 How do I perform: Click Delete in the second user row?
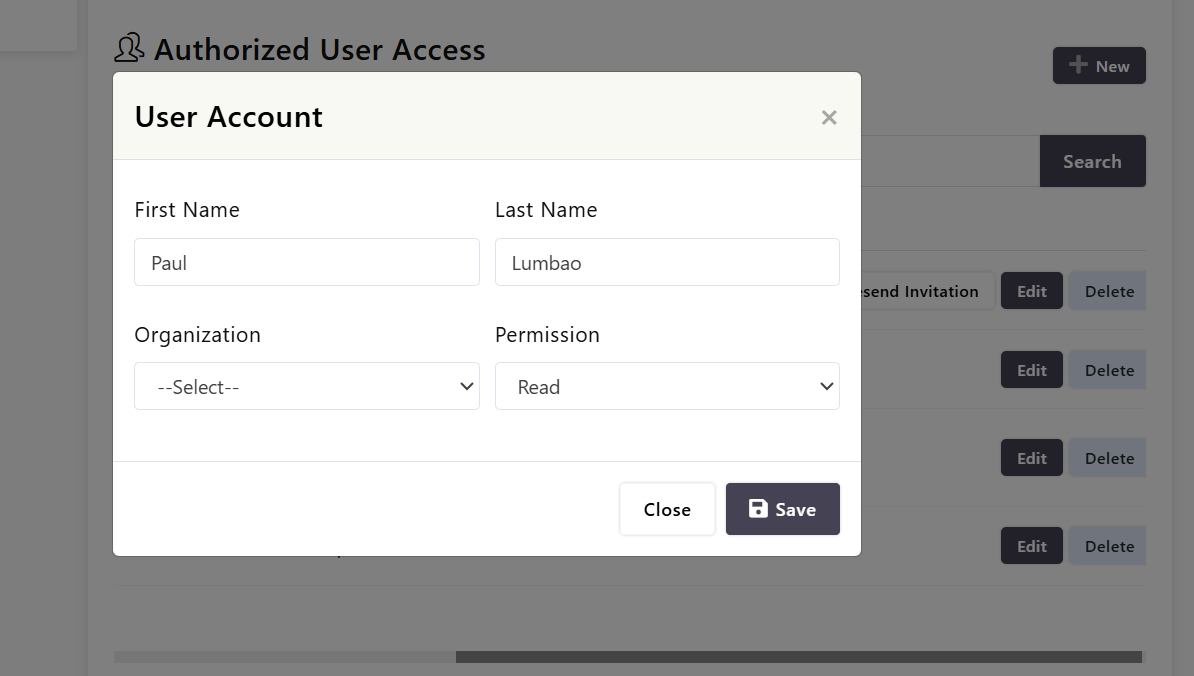[x=1108, y=370]
